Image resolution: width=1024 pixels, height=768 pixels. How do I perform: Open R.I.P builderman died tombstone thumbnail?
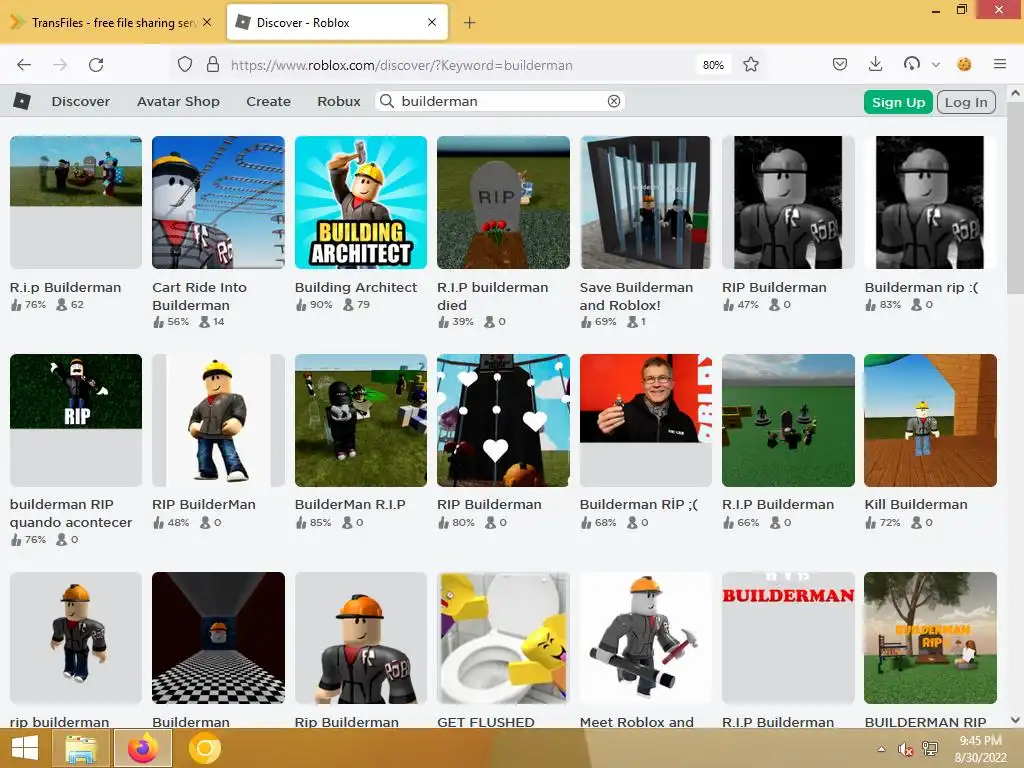tap(503, 202)
